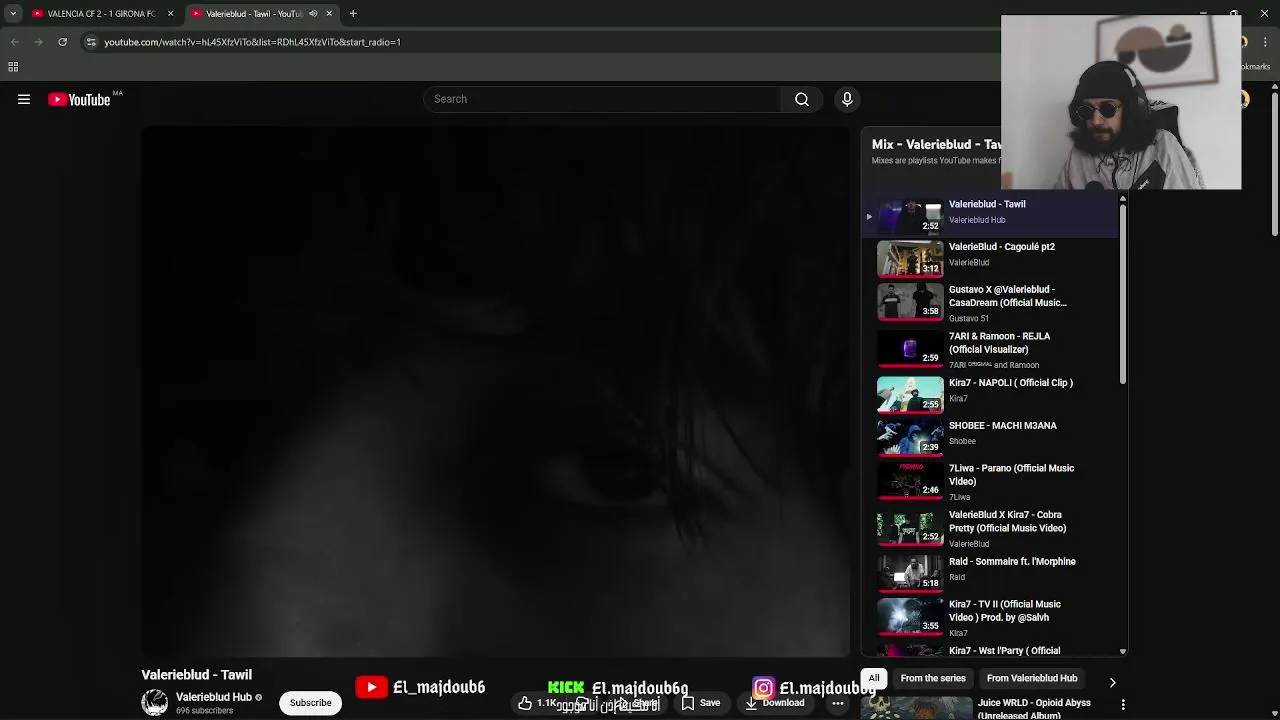Click the 696 subscribers text
Viewport: 1280px width, 720px height.
coord(204,711)
